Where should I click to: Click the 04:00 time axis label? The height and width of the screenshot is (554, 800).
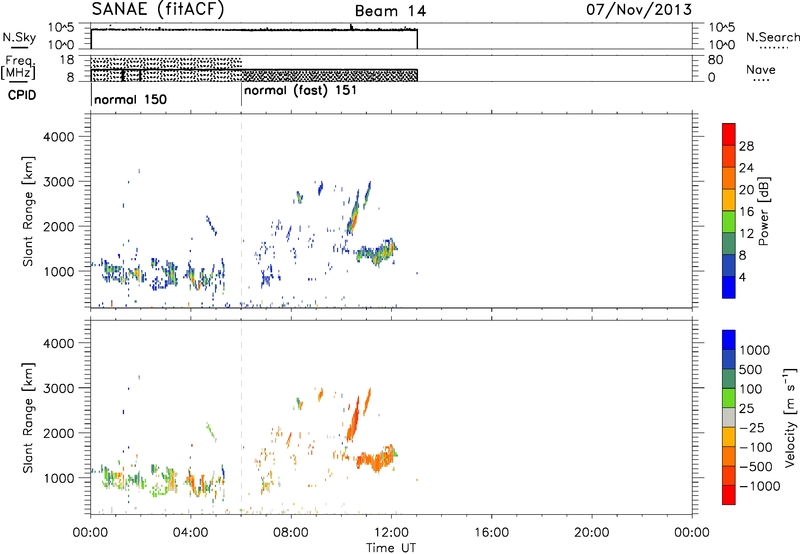(x=190, y=533)
